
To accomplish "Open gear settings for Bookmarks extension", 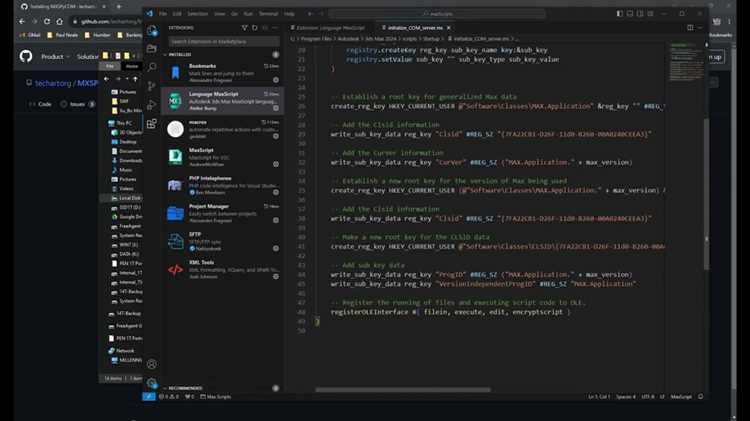I will [276, 80].
